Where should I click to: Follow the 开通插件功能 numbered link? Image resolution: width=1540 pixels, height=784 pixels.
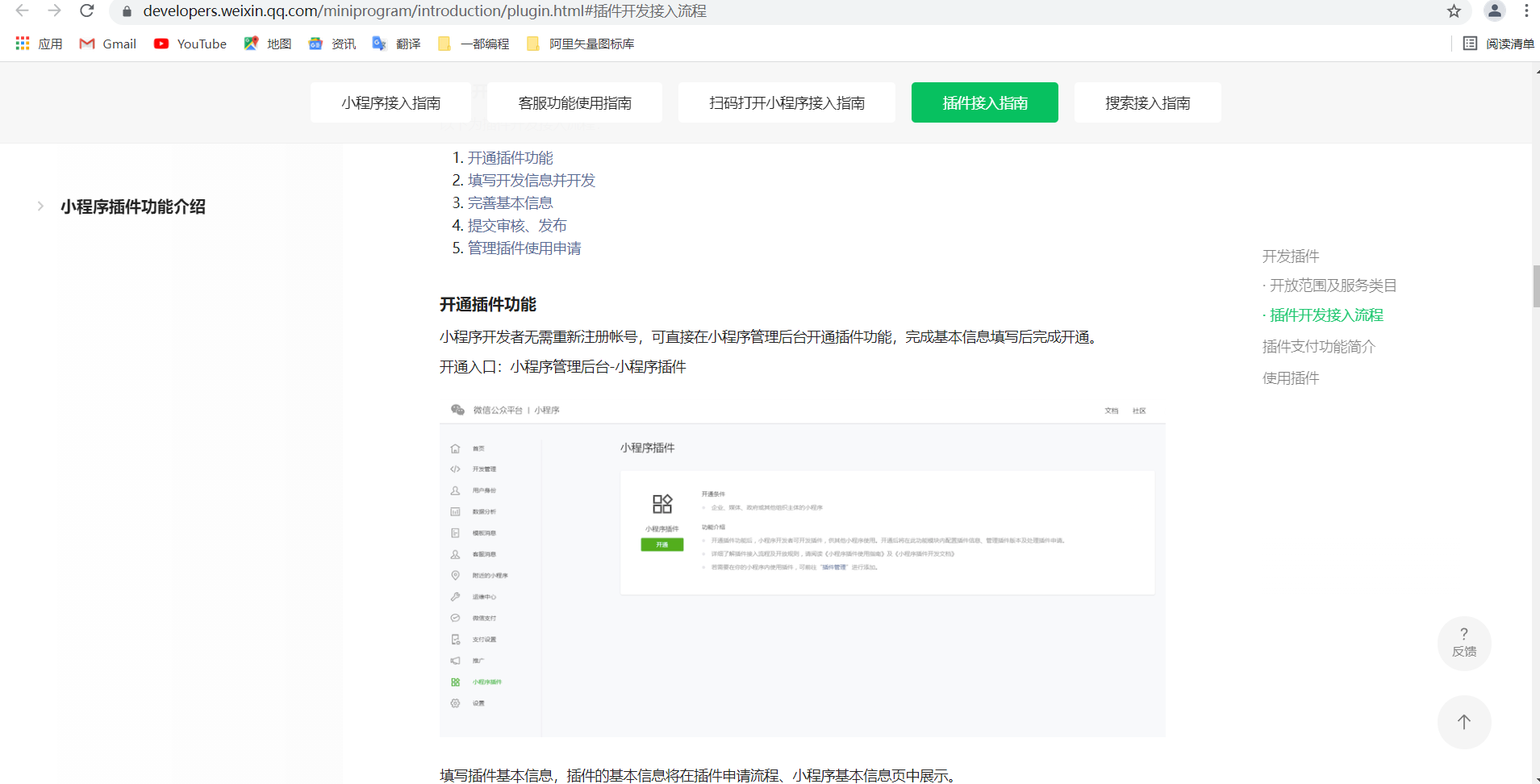pos(509,157)
